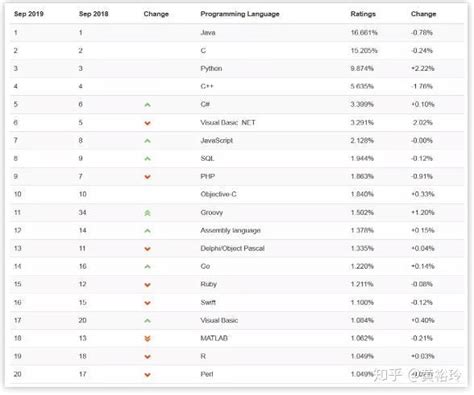Viewport: 474px width, 395px height.
Task: Click red down arrow beside Perl
Action: [147, 375]
